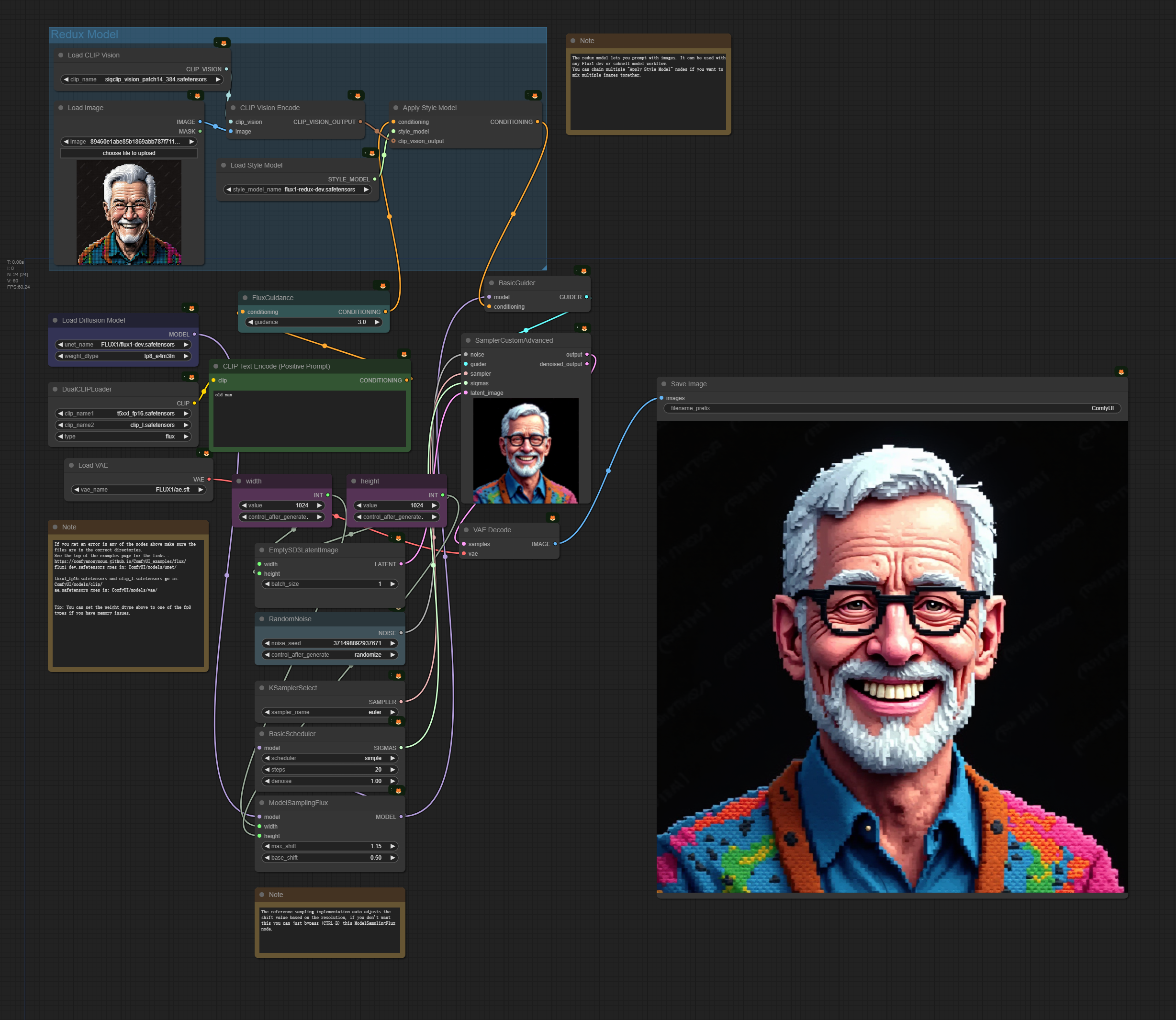This screenshot has height=1020, width=1176.
Task: Open the weight_dtype fp8_e4m3fn combo
Action: (x=123, y=356)
